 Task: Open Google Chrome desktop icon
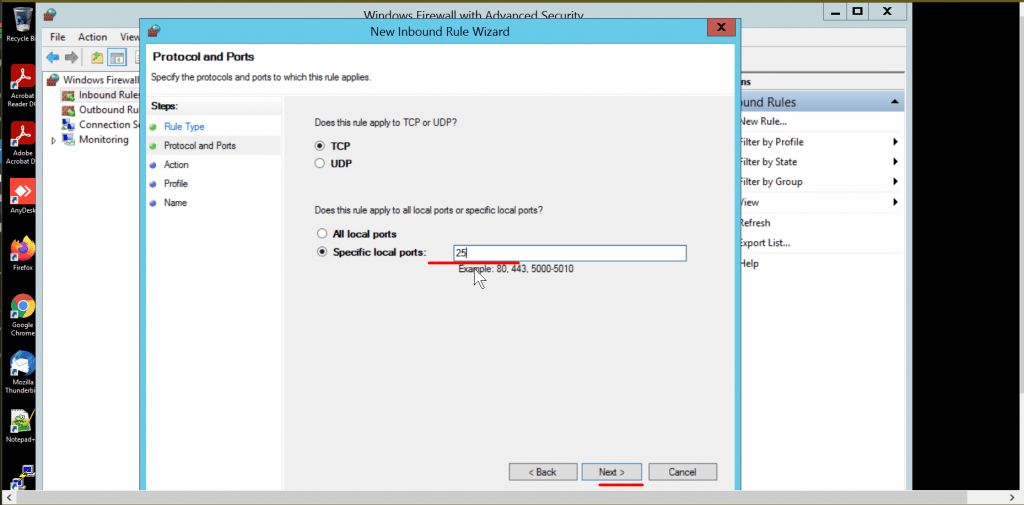22,308
